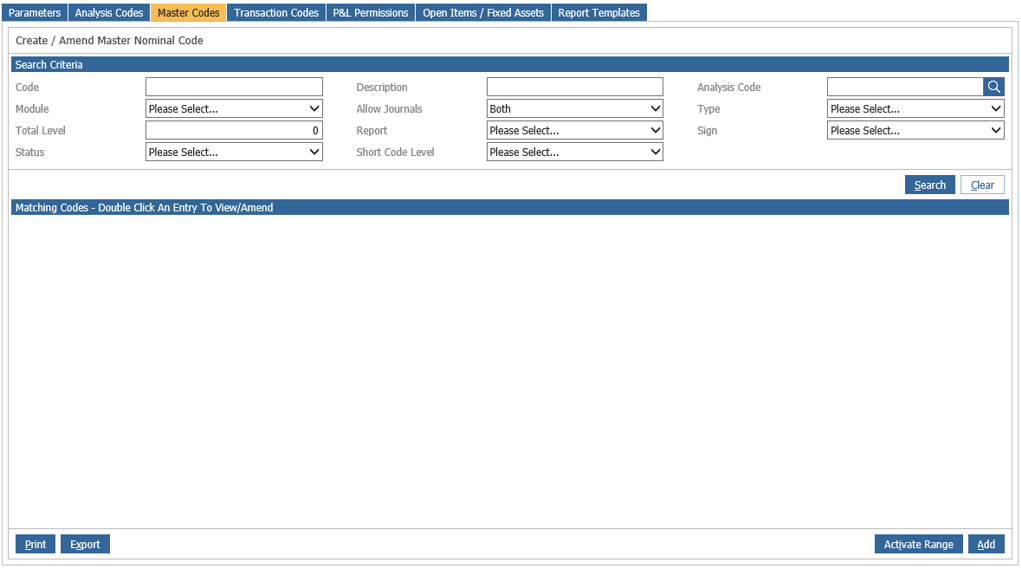Viewport: 1021px width, 573px height.
Task: Click the Analysis Code magnifier lookup icon
Action: (x=993, y=87)
